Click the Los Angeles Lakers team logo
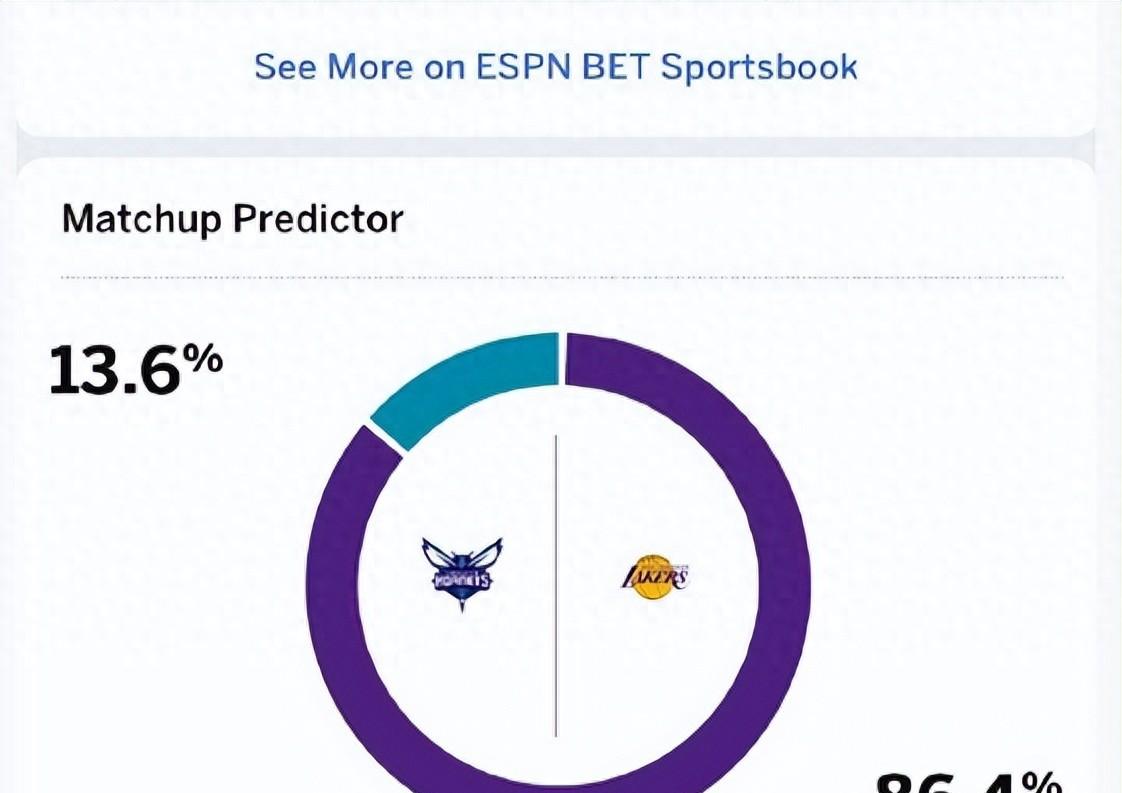This screenshot has height=793, width=1122. [x=655, y=577]
